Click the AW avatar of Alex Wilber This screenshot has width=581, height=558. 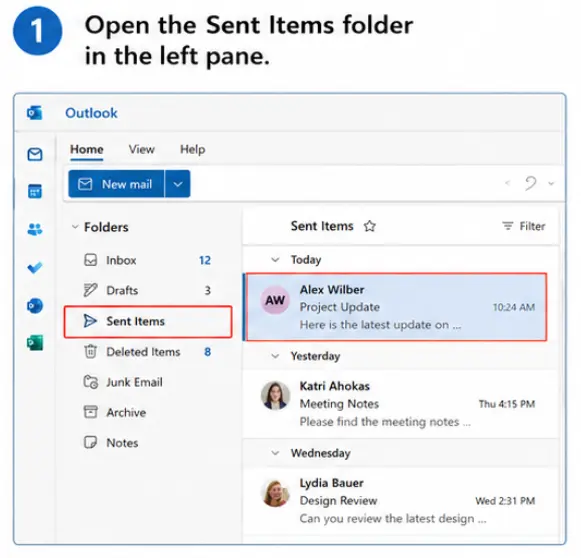[x=275, y=300]
